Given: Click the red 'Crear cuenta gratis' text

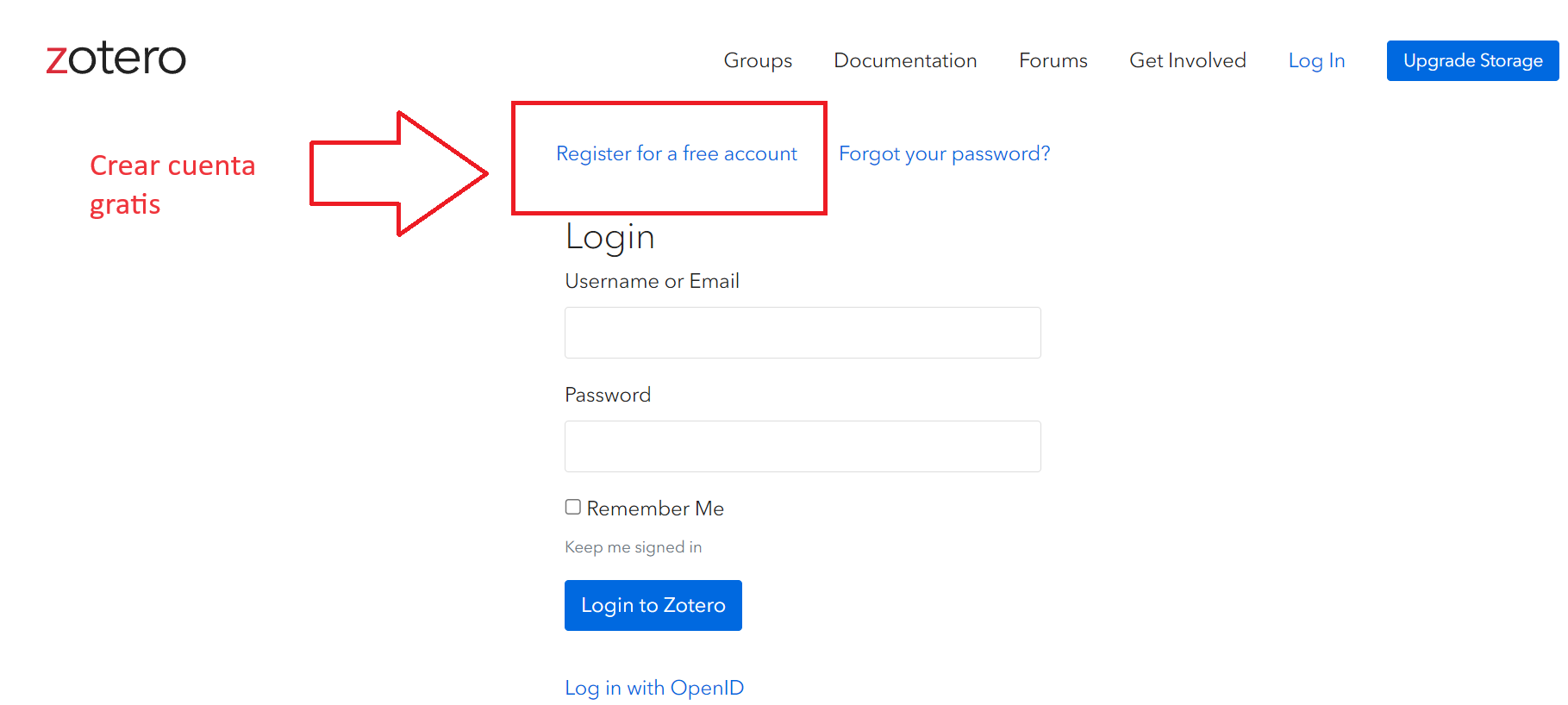Looking at the screenshot, I should [172, 184].
